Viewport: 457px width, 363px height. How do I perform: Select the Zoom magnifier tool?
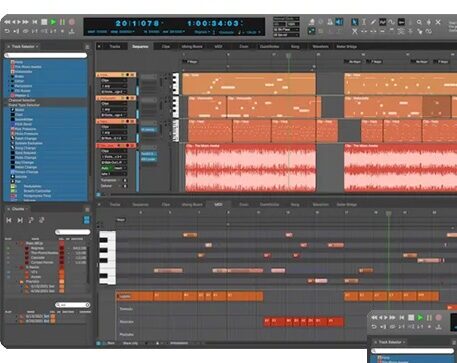pyautogui.click(x=419, y=22)
